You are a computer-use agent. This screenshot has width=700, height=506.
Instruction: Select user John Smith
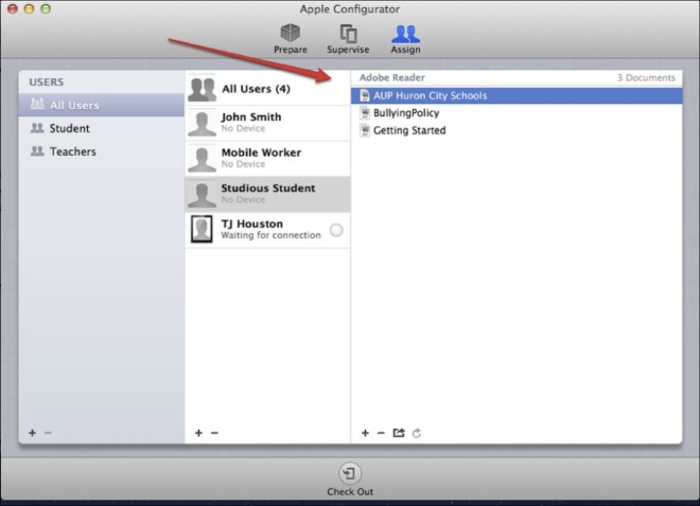point(268,123)
